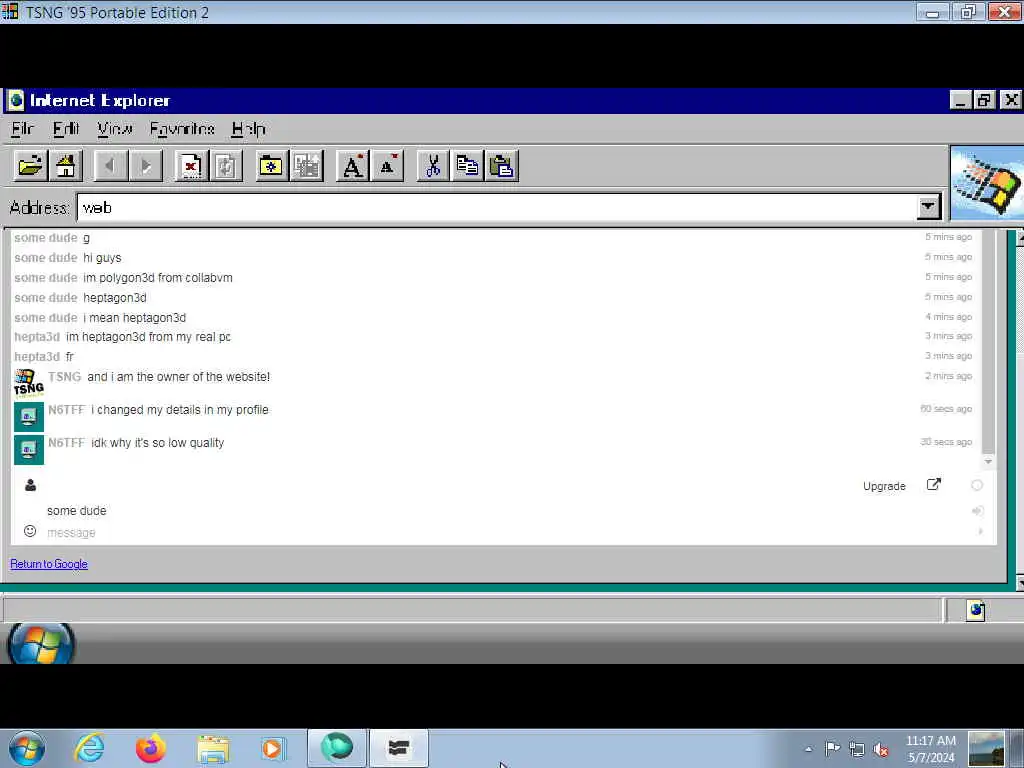Open the clock showing 11:17 AM

(x=931, y=749)
